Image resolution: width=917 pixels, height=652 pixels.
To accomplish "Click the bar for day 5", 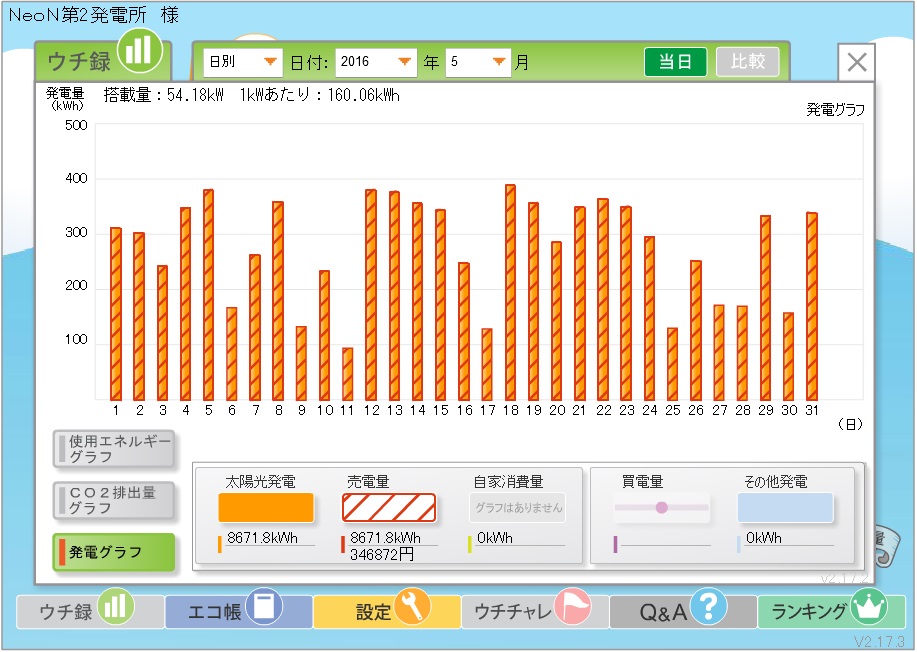I will [x=208, y=295].
